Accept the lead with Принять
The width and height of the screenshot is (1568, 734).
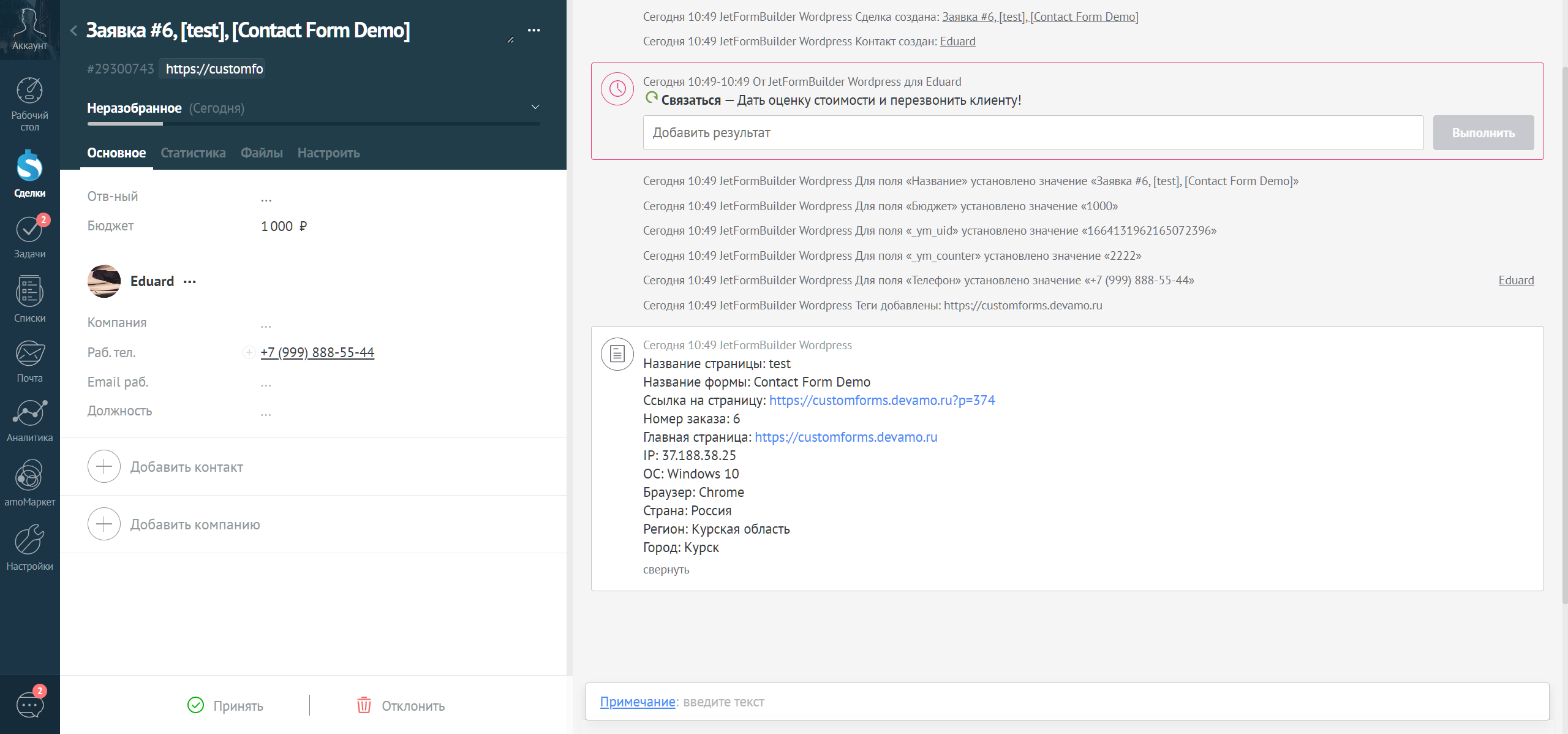225,705
